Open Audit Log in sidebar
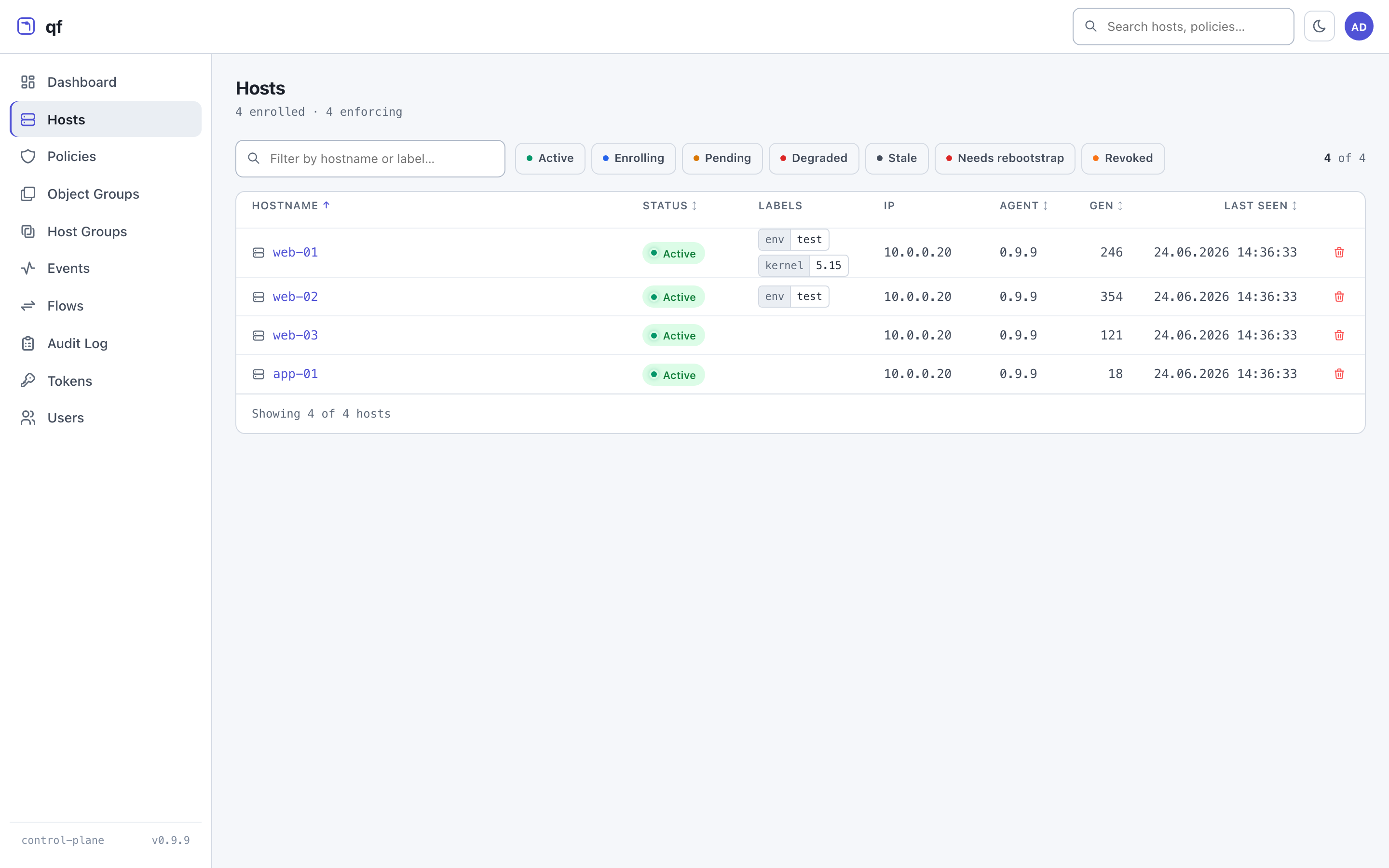Viewport: 1389px width, 868px height. pyautogui.click(x=106, y=343)
